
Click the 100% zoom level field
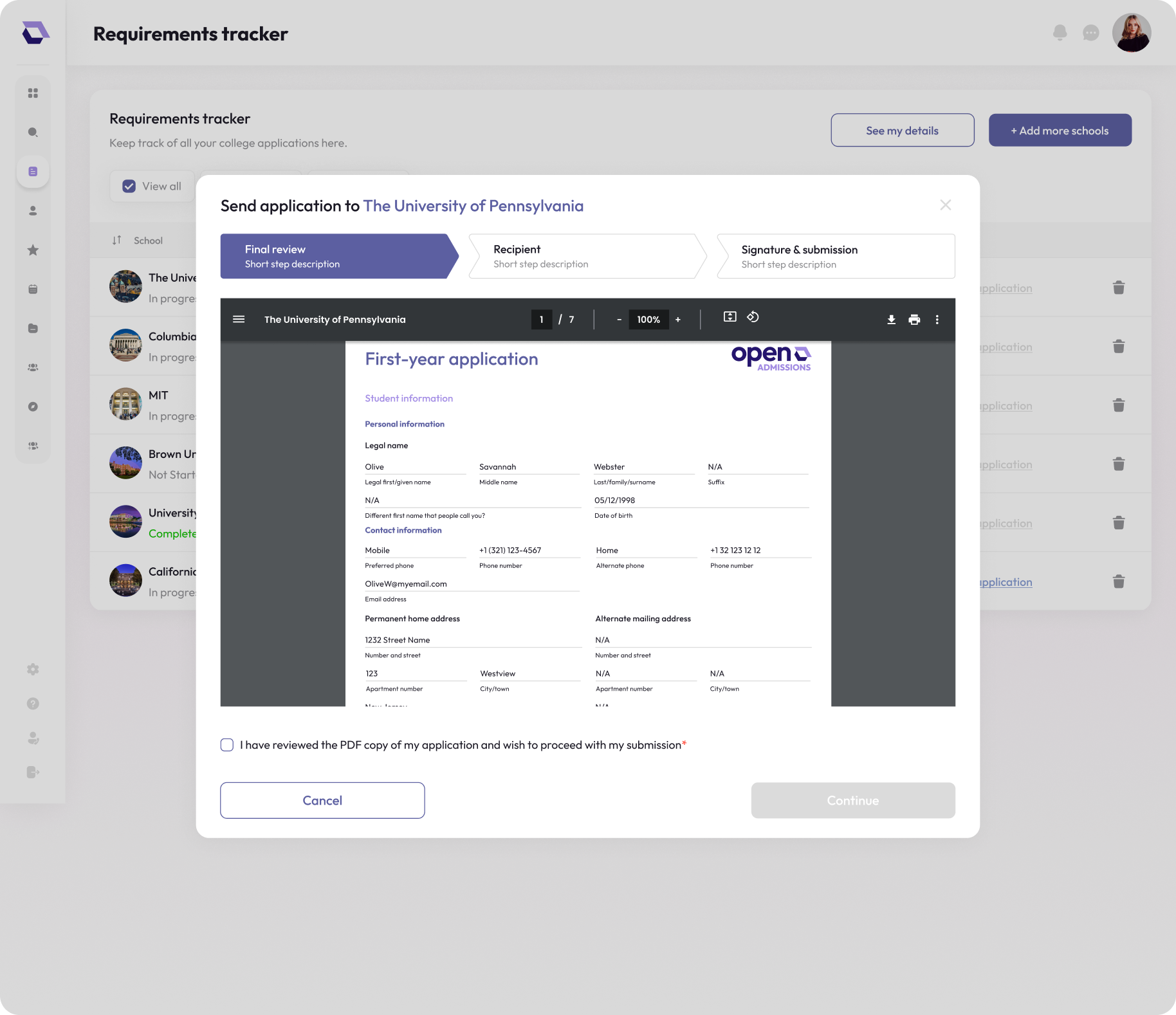click(648, 320)
